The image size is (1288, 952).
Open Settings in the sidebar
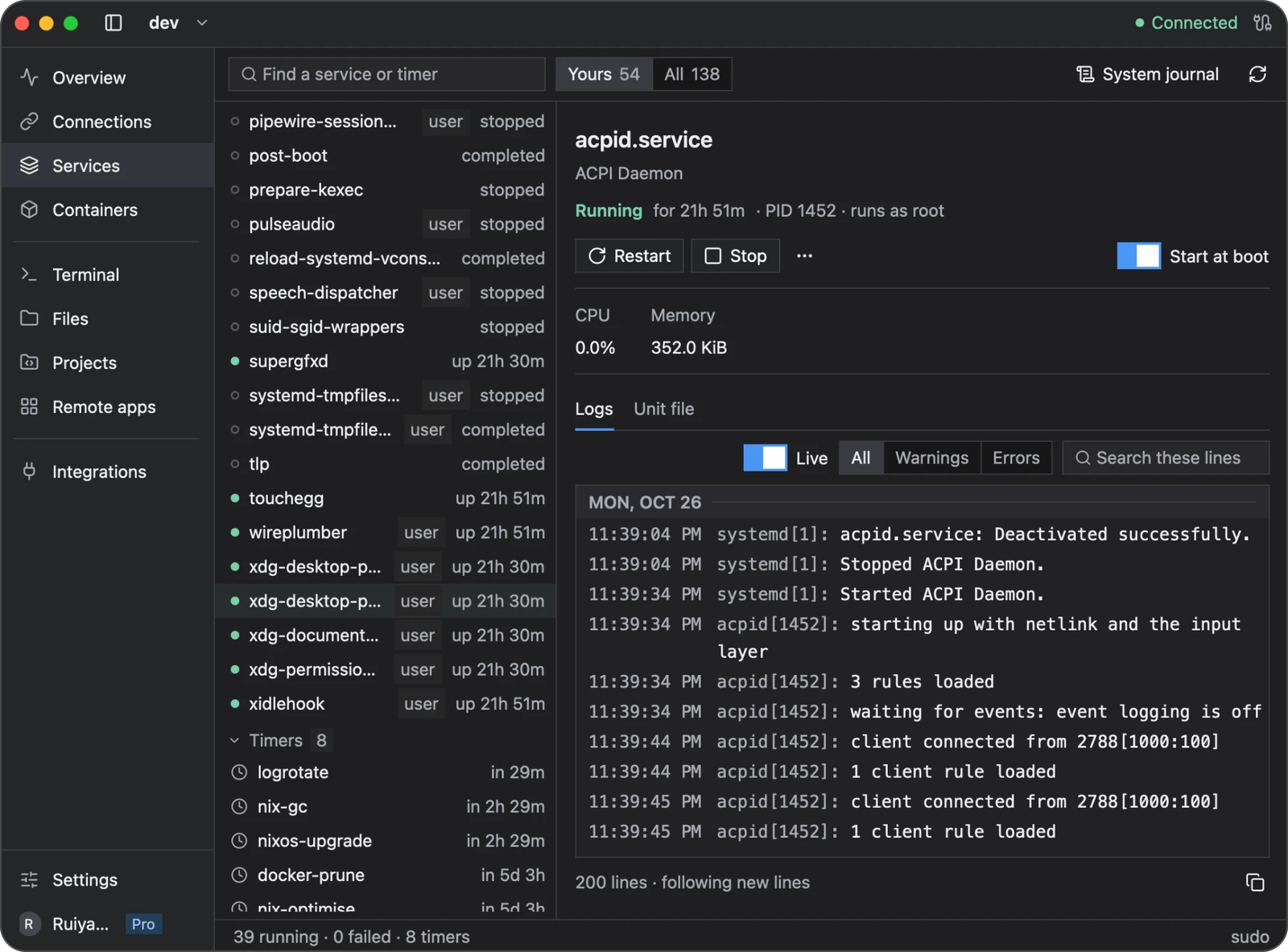[x=107, y=880]
